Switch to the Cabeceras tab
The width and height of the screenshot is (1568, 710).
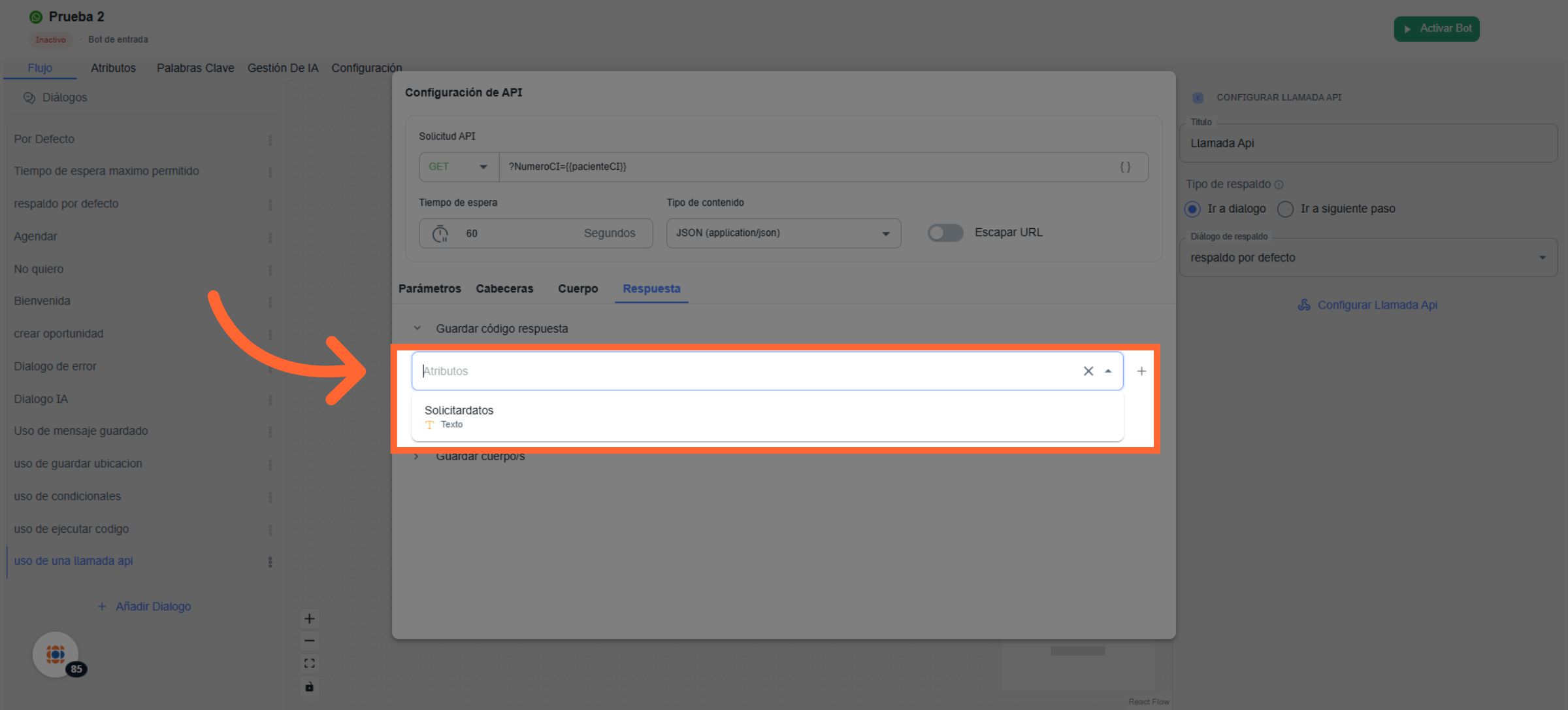click(x=504, y=289)
